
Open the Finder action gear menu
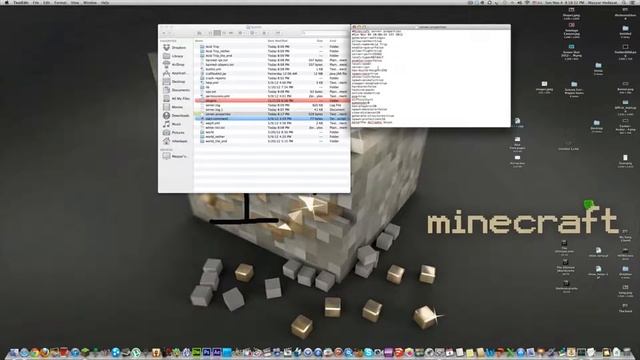[x=241, y=33]
